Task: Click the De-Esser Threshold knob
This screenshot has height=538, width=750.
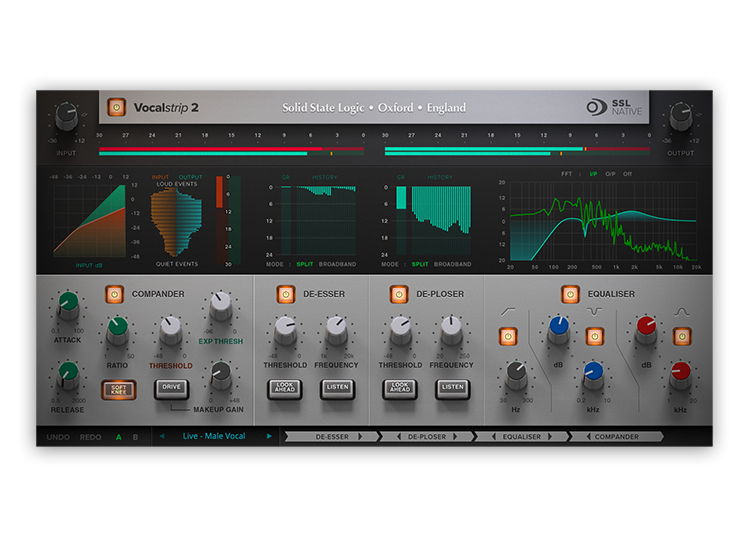Action: coord(286,330)
